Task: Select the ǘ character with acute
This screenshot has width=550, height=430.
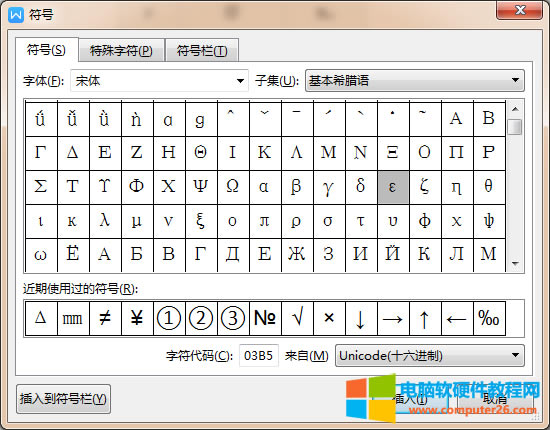Action: pyautogui.click(x=41, y=119)
